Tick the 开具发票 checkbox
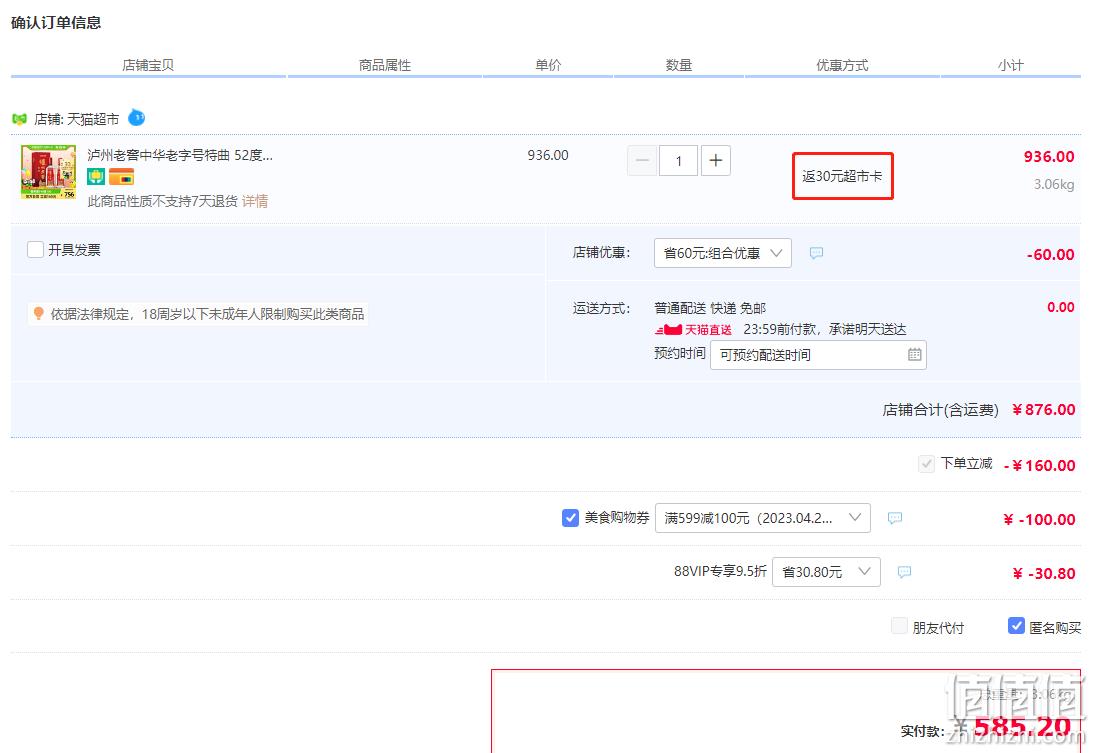The height and width of the screenshot is (753, 1095). (x=36, y=249)
